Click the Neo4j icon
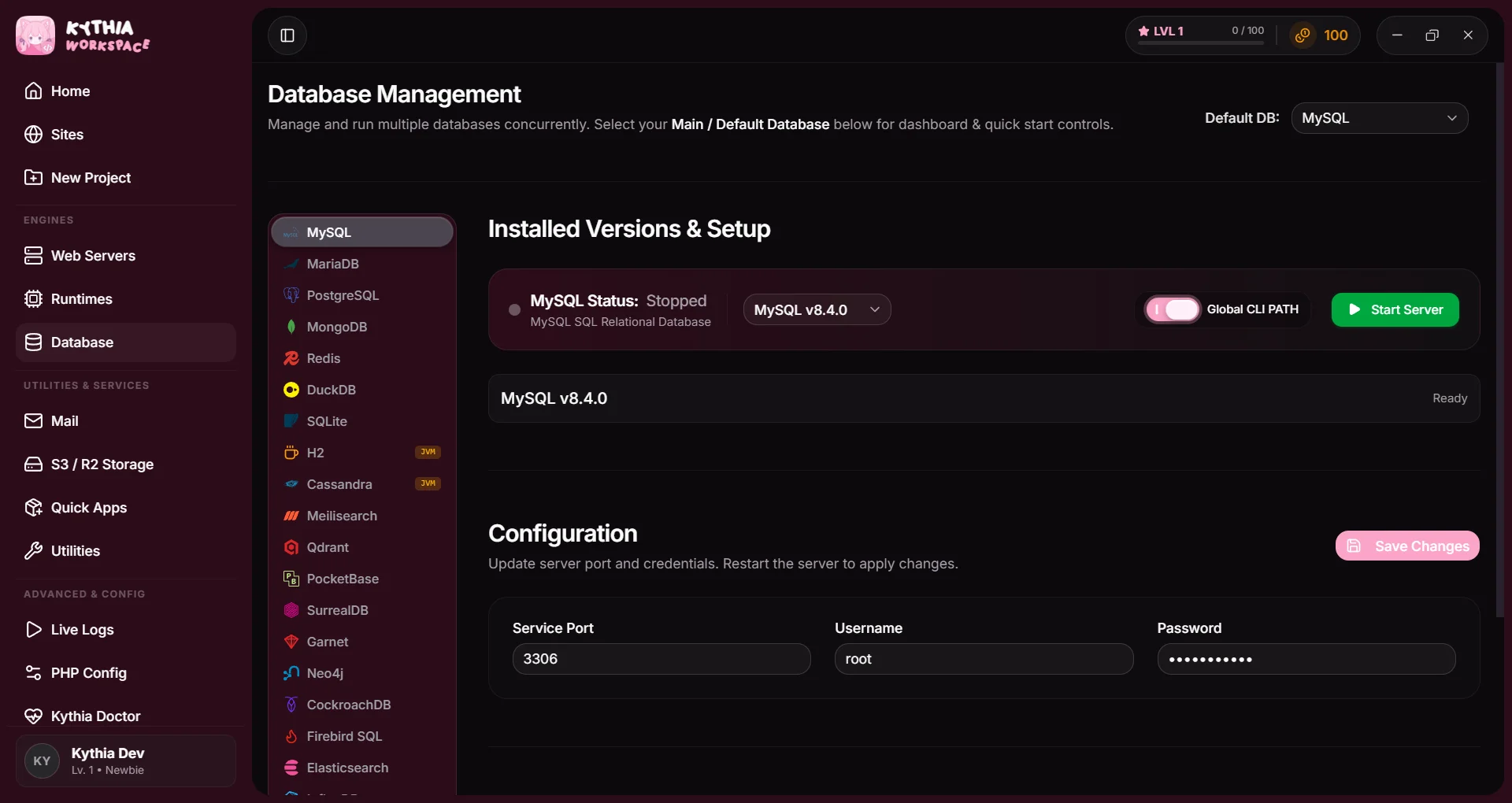This screenshot has height=803, width=1512. point(291,673)
